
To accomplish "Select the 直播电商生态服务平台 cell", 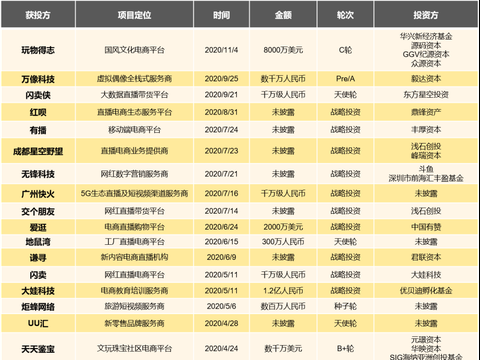I will (x=134, y=112).
